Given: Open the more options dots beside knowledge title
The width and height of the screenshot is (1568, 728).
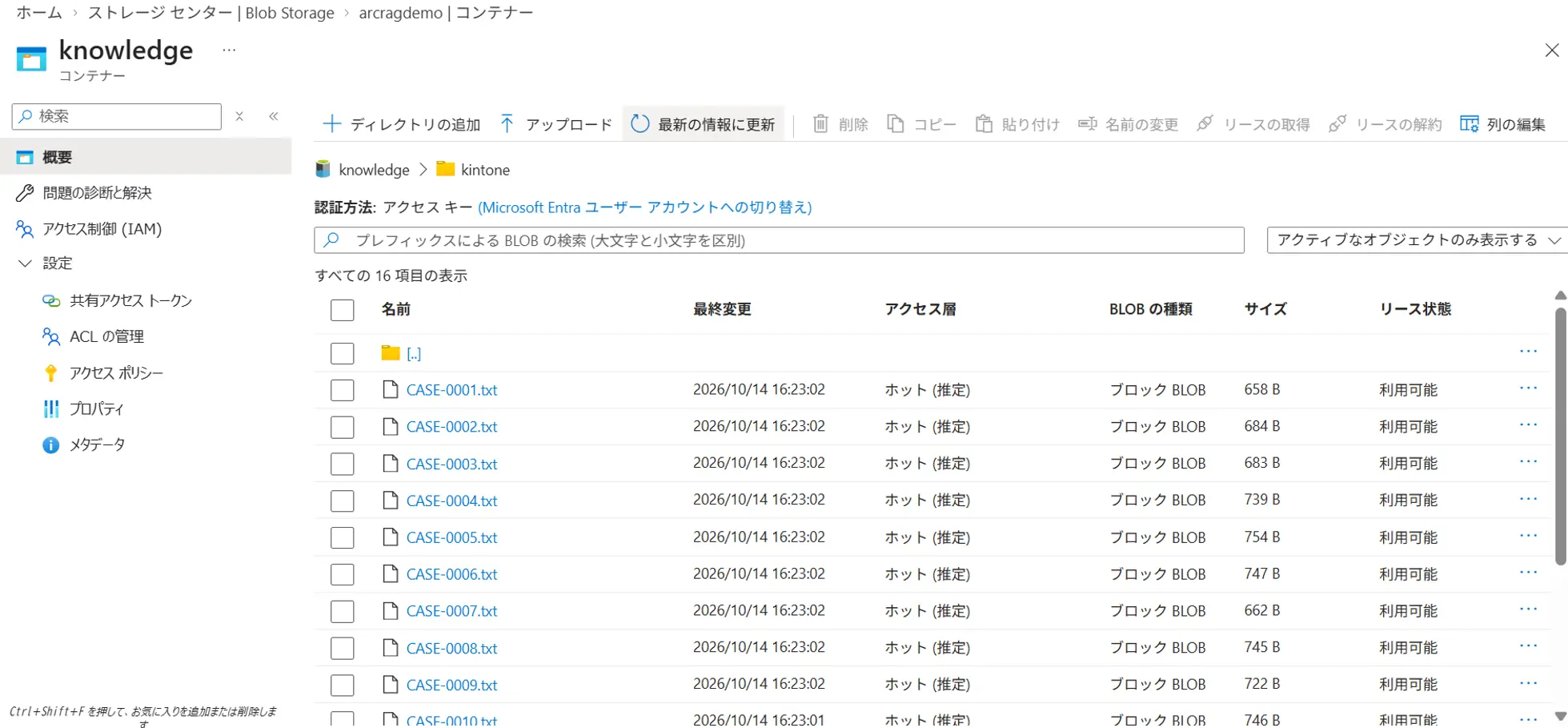Looking at the screenshot, I should click(229, 50).
